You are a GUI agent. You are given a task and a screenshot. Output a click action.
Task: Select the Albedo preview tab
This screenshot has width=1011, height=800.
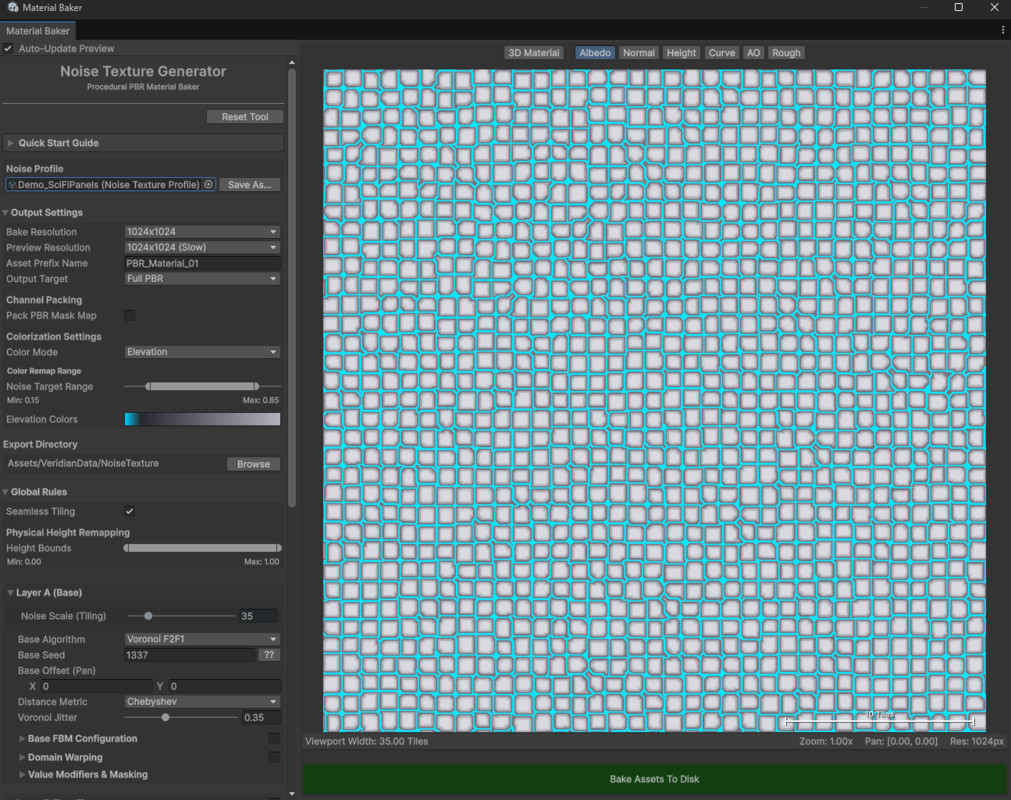coord(594,53)
